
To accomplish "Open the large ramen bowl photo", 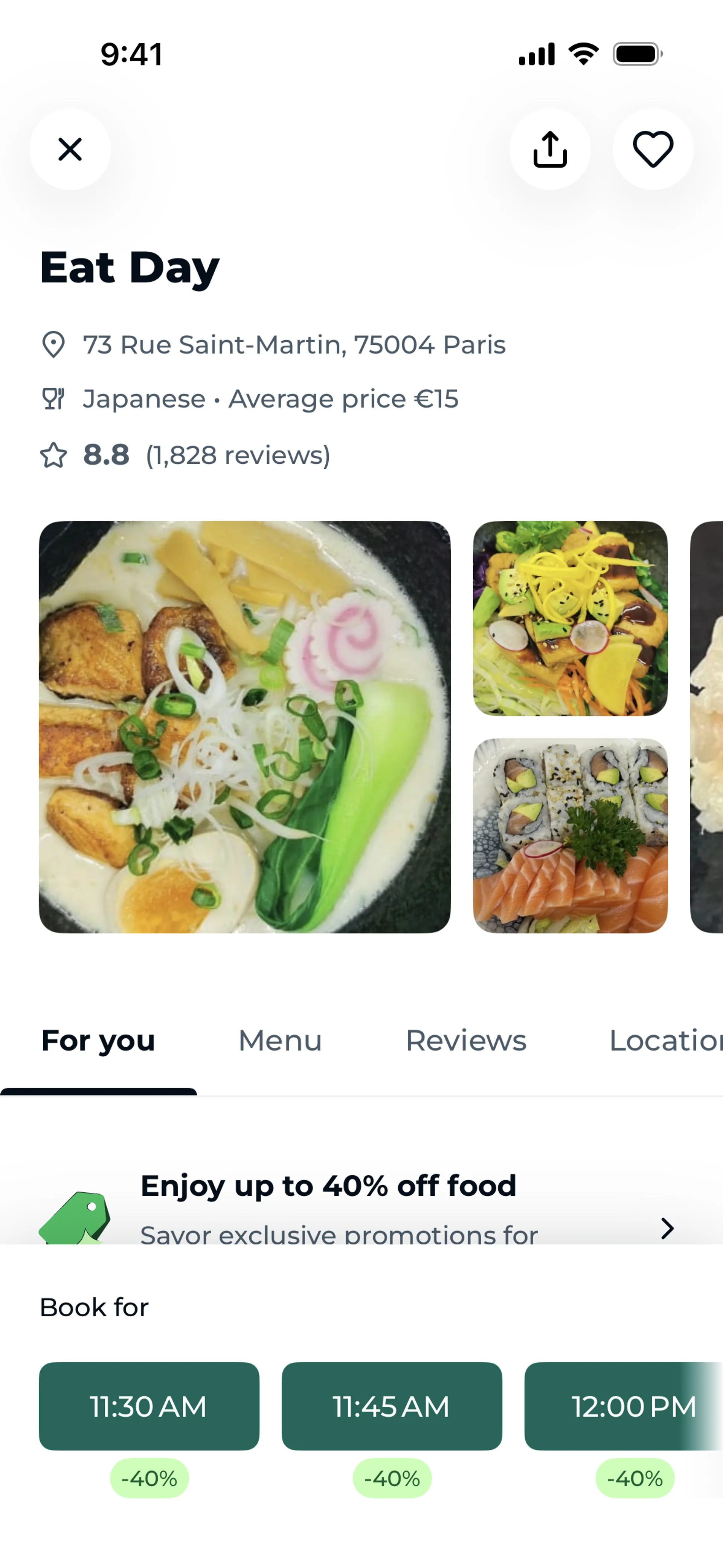I will pos(245,727).
